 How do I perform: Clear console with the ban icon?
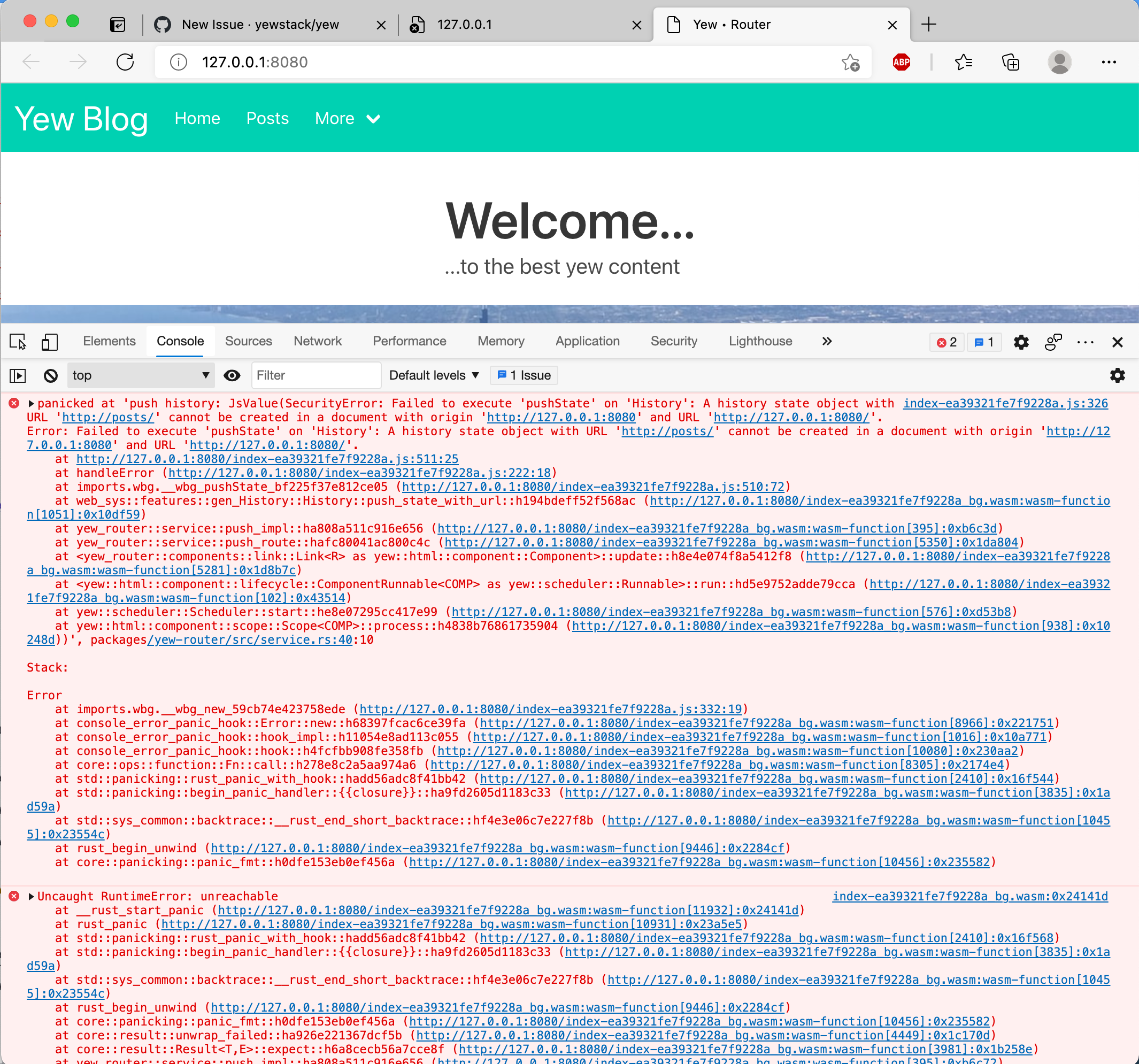50,375
